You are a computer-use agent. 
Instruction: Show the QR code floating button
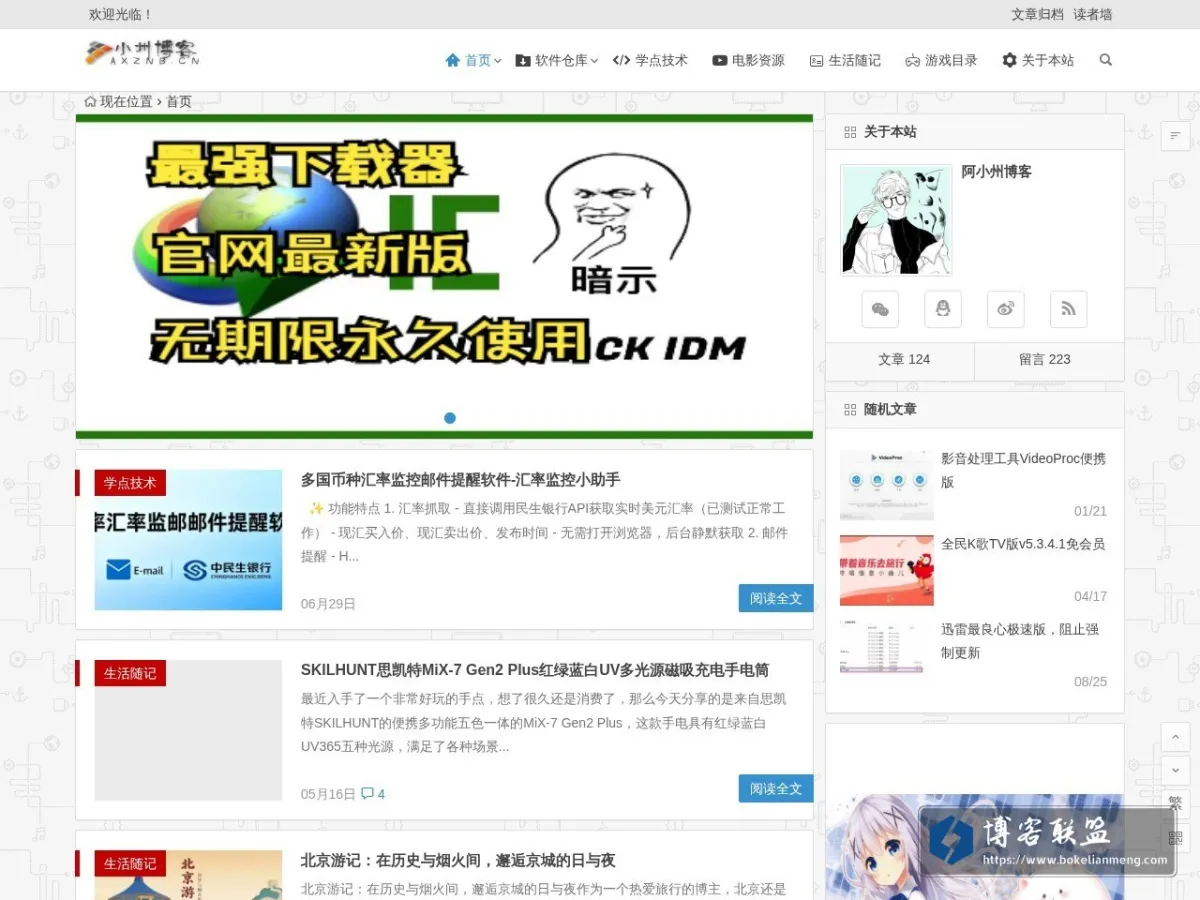coord(1175,838)
